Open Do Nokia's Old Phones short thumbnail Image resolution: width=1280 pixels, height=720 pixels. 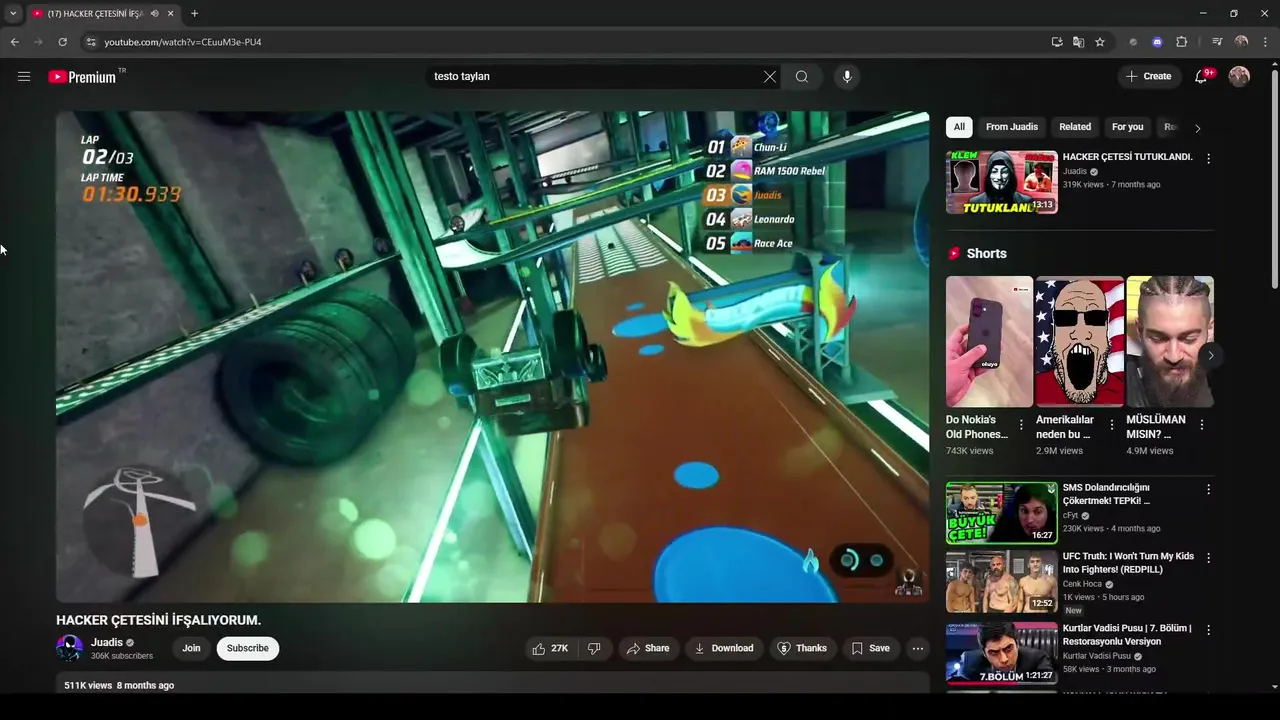989,342
